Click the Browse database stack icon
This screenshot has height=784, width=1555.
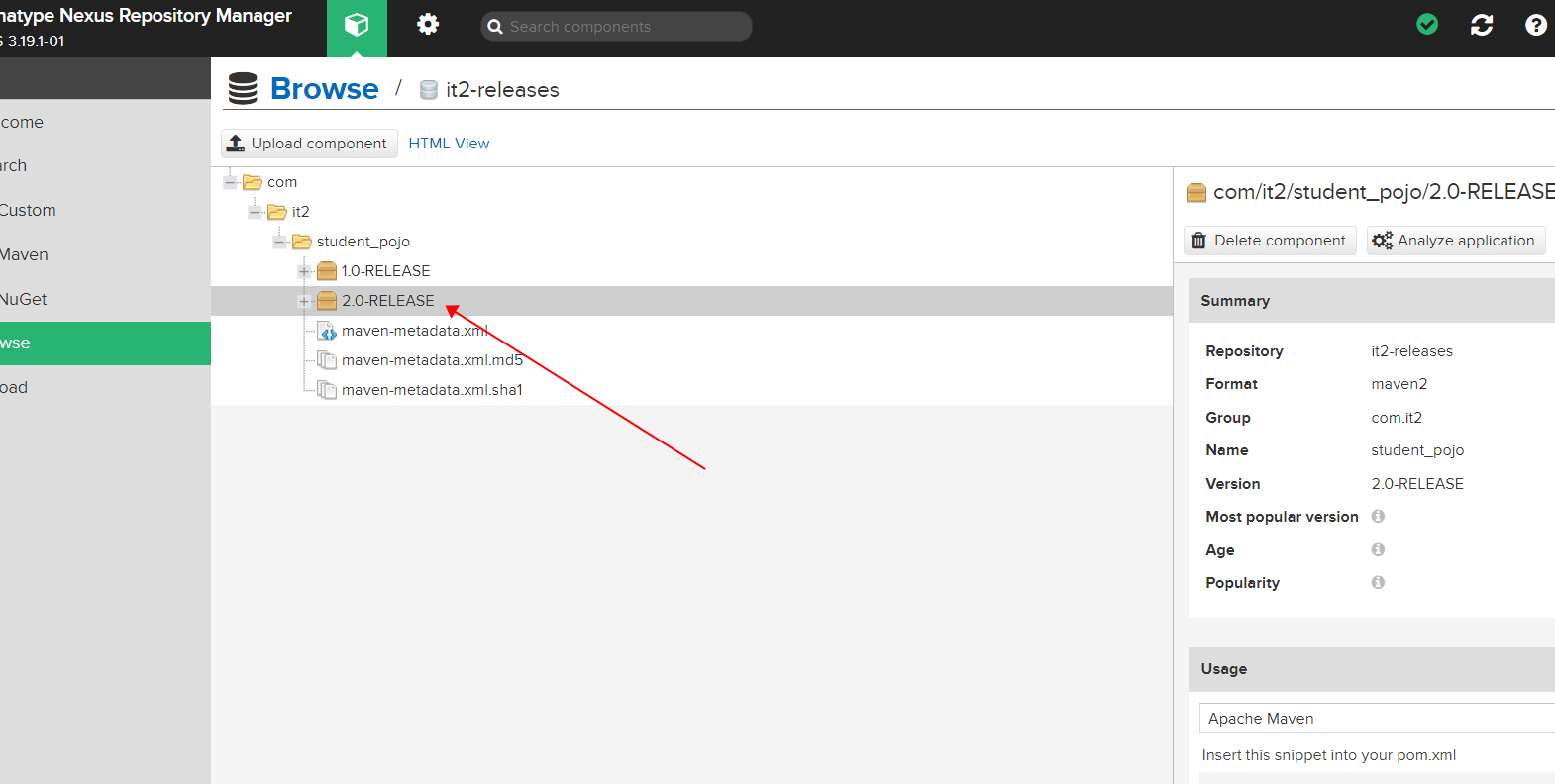[x=243, y=89]
